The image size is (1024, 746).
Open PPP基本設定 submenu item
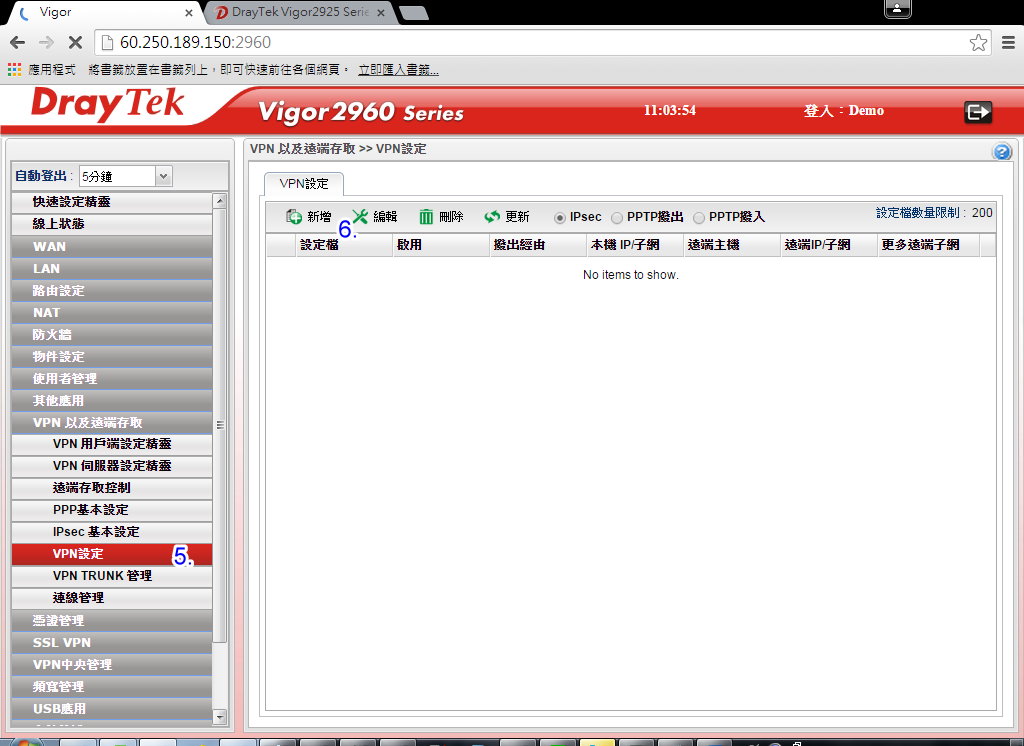(x=112, y=510)
